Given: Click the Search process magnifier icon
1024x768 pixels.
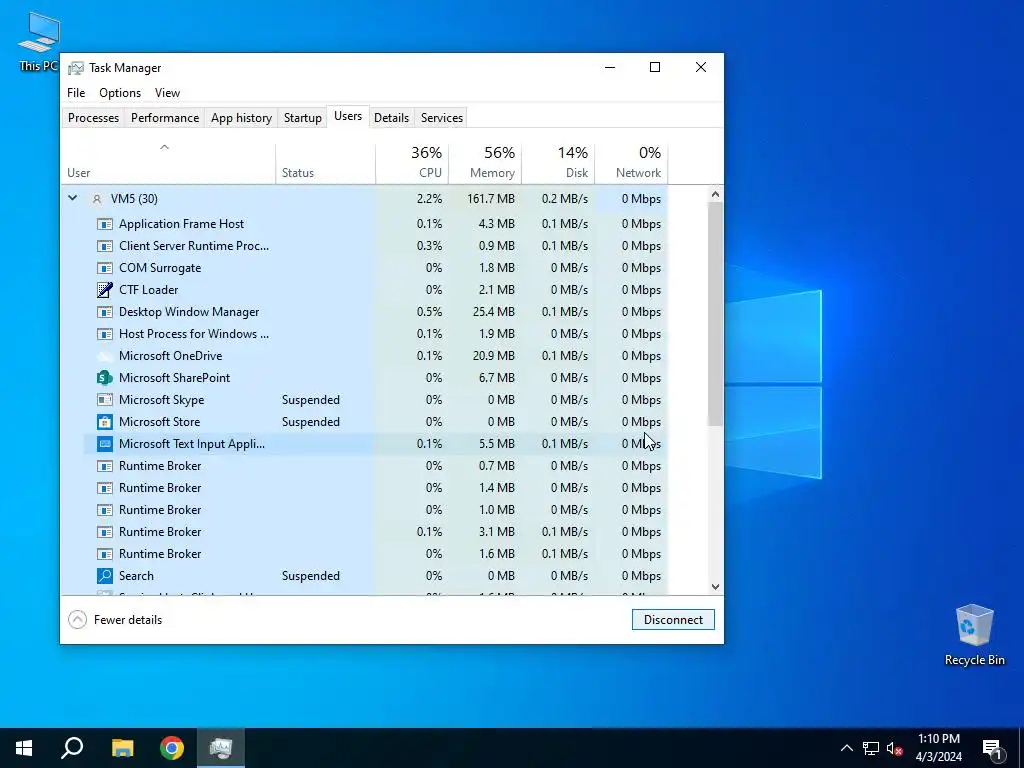Looking at the screenshot, I should [x=104, y=576].
